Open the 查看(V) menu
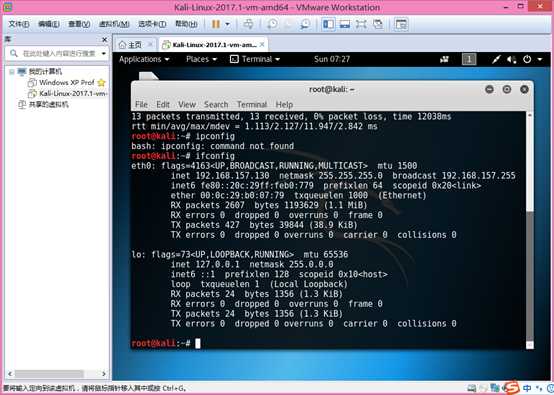Viewport: 554px width, 395px height. click(x=79, y=24)
